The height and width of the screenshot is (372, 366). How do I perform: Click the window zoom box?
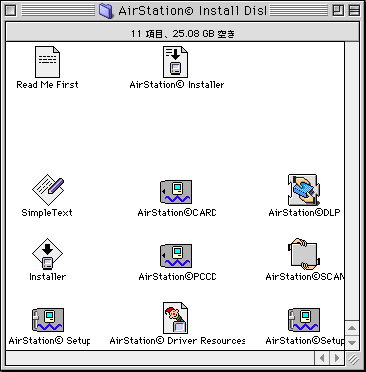338,11
